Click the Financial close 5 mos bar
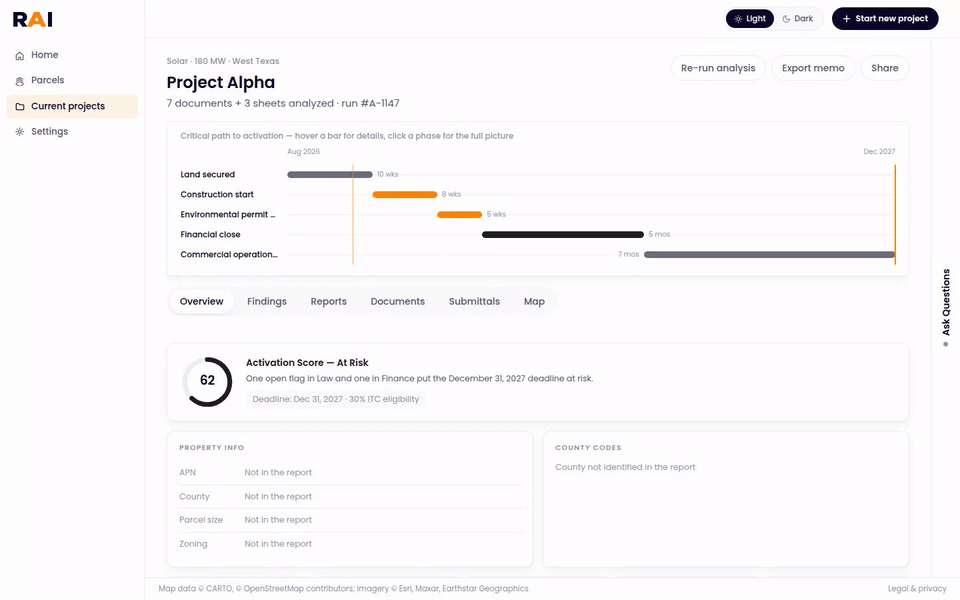Image resolution: width=960 pixels, height=600 pixels. (x=563, y=234)
